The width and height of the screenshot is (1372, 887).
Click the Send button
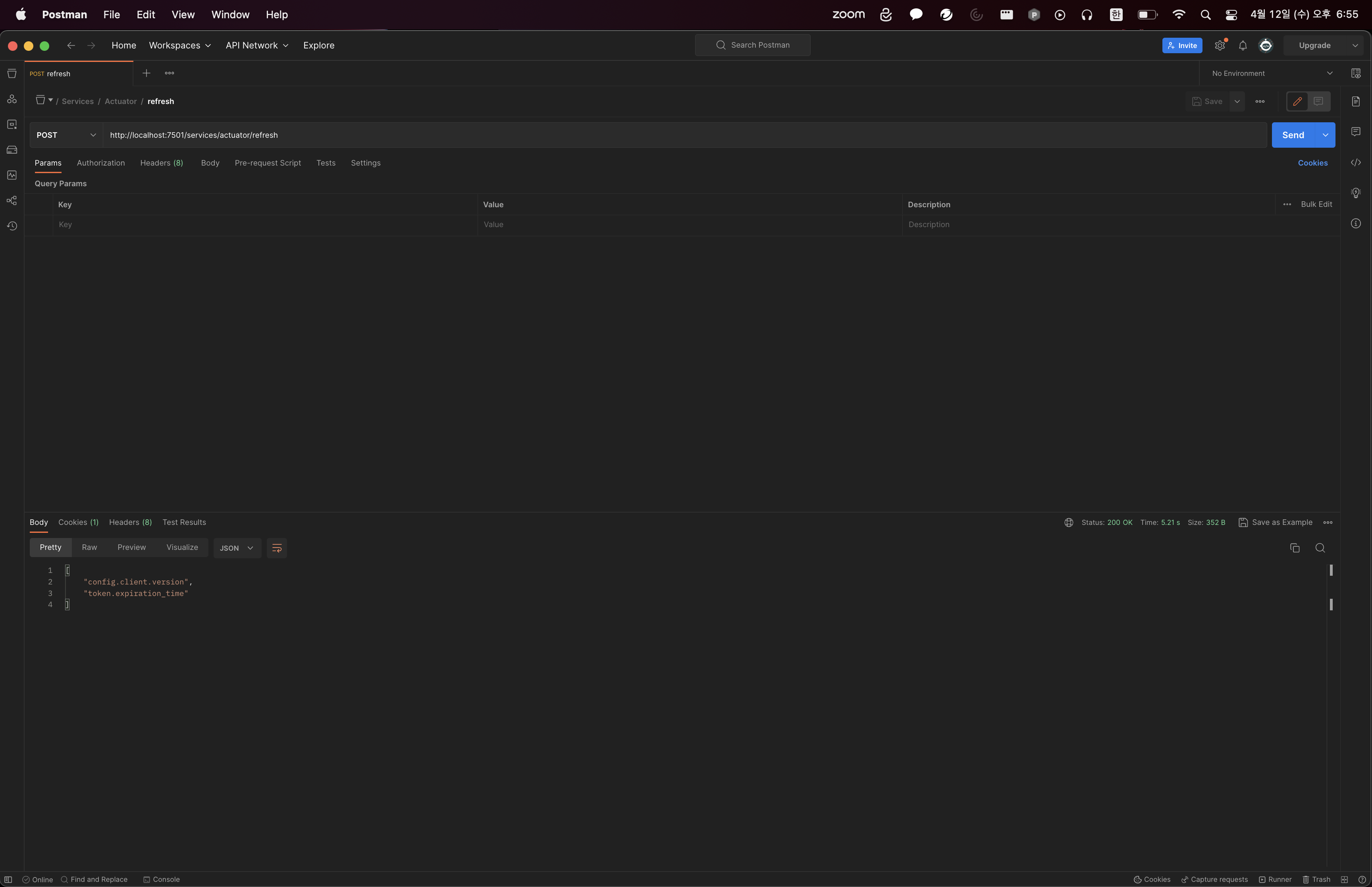1293,135
